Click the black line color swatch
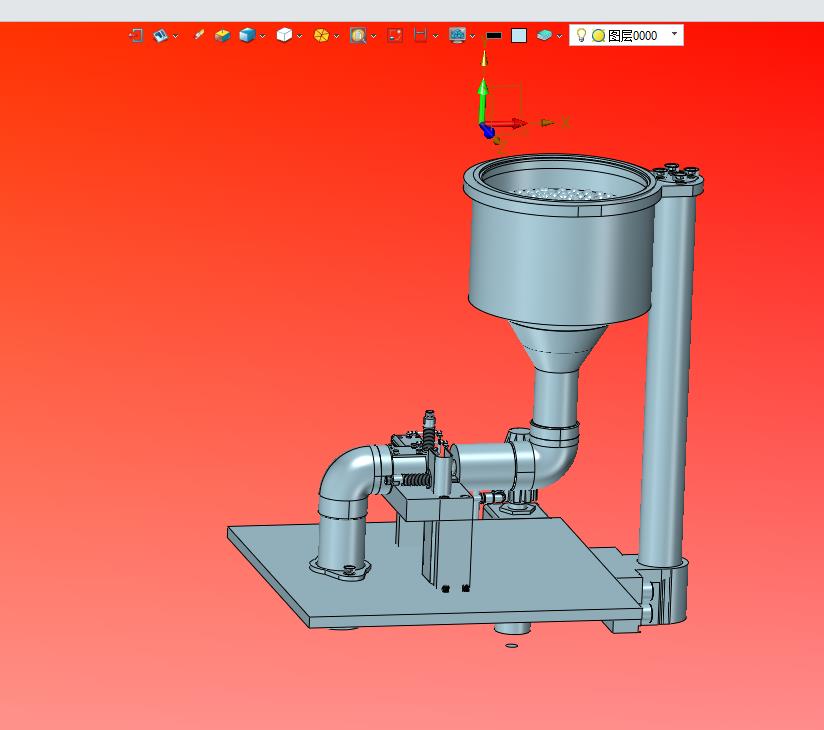 click(494, 36)
